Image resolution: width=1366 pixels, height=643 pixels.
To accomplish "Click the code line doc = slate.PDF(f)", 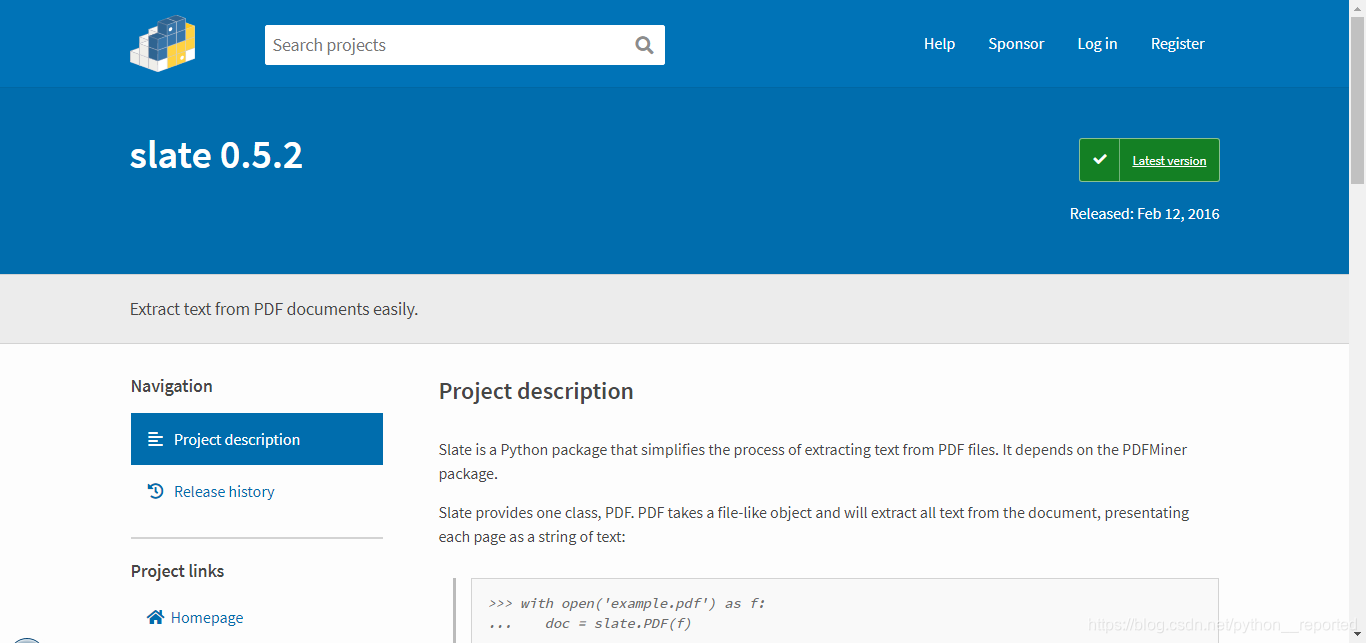I will 590,623.
